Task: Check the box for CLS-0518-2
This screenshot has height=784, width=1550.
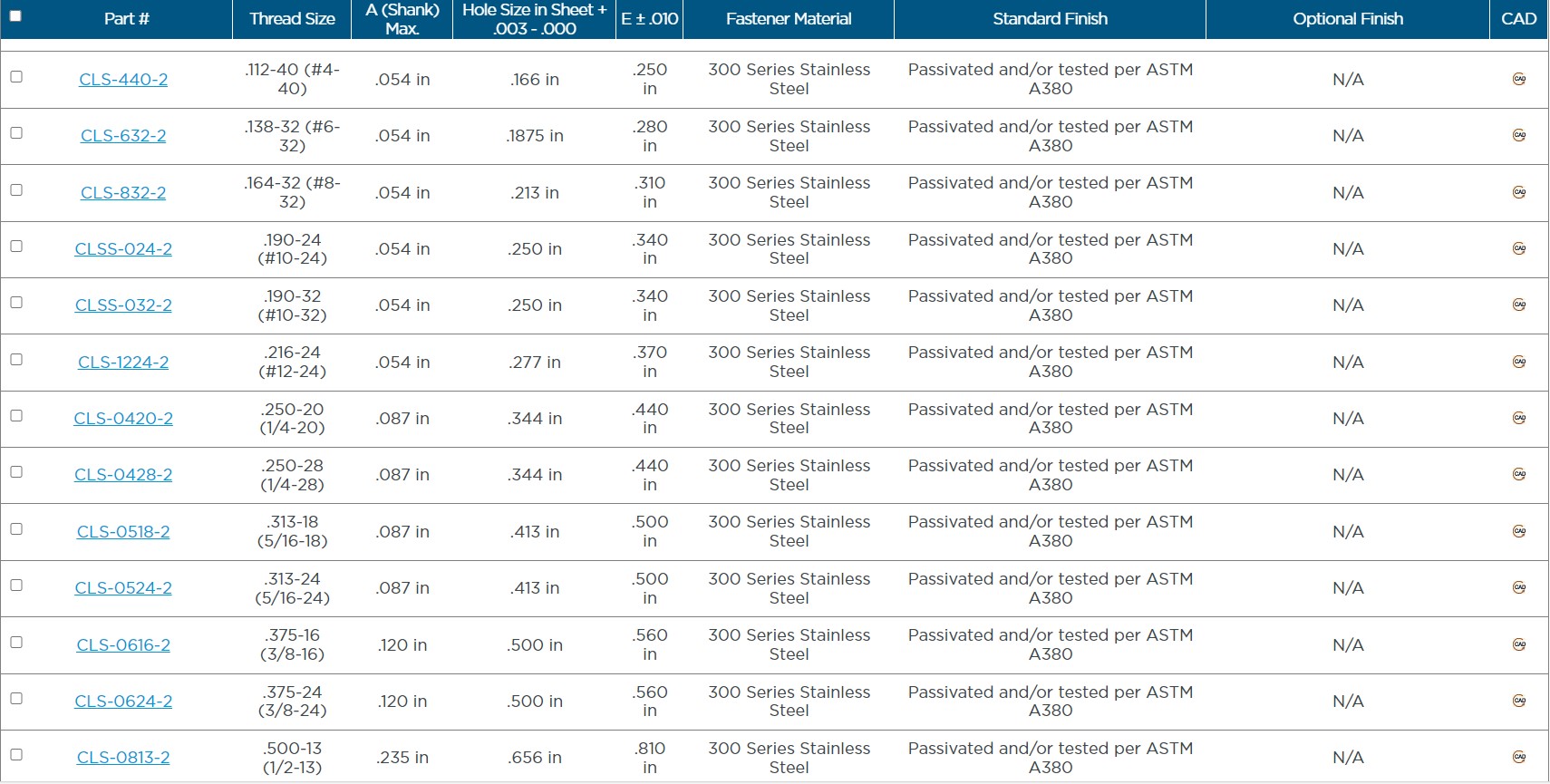Action: pyautogui.click(x=16, y=528)
